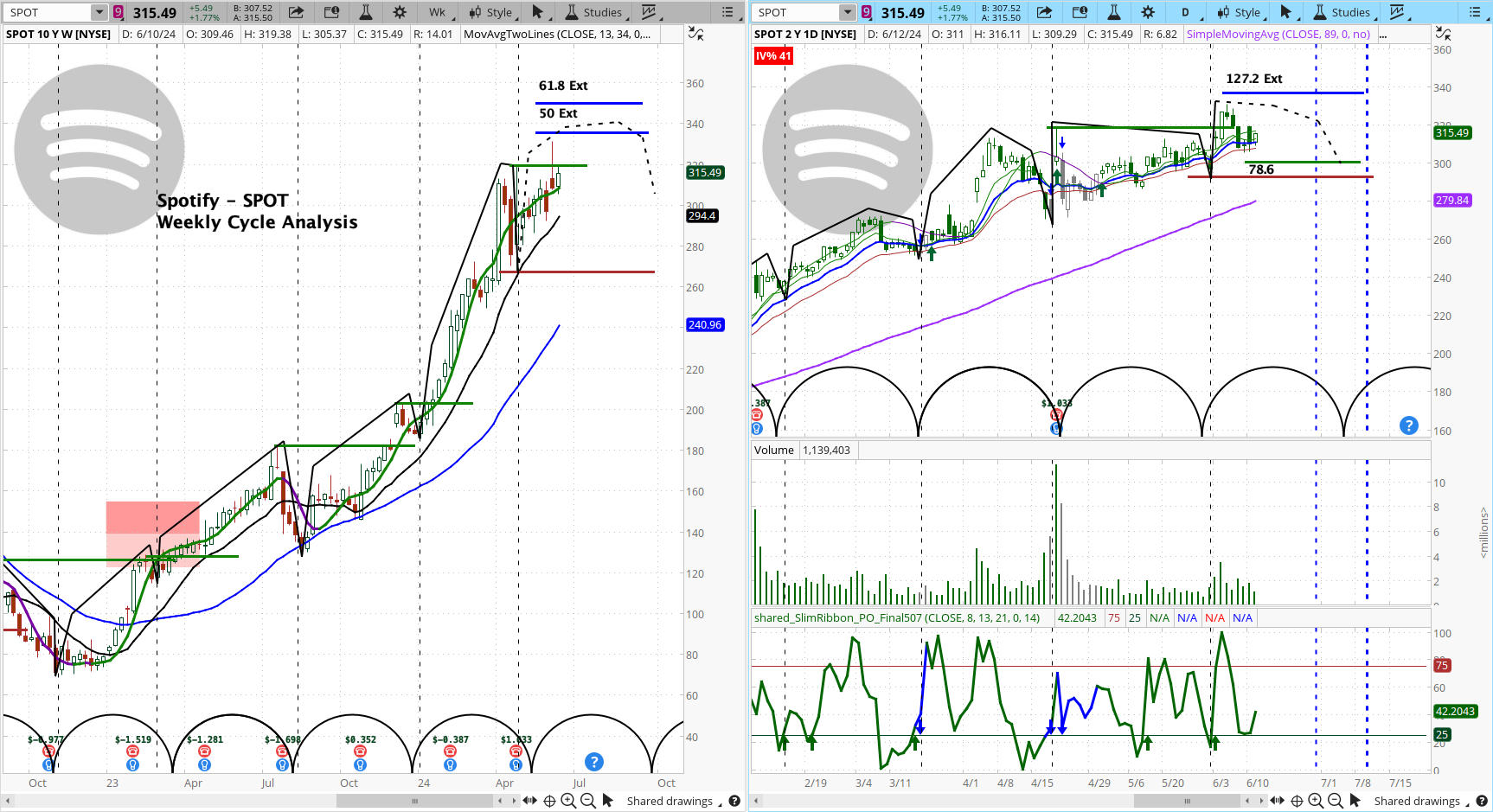Open chart settings gear on the left chart
Image resolution: width=1493 pixels, height=812 pixels.
[x=400, y=12]
